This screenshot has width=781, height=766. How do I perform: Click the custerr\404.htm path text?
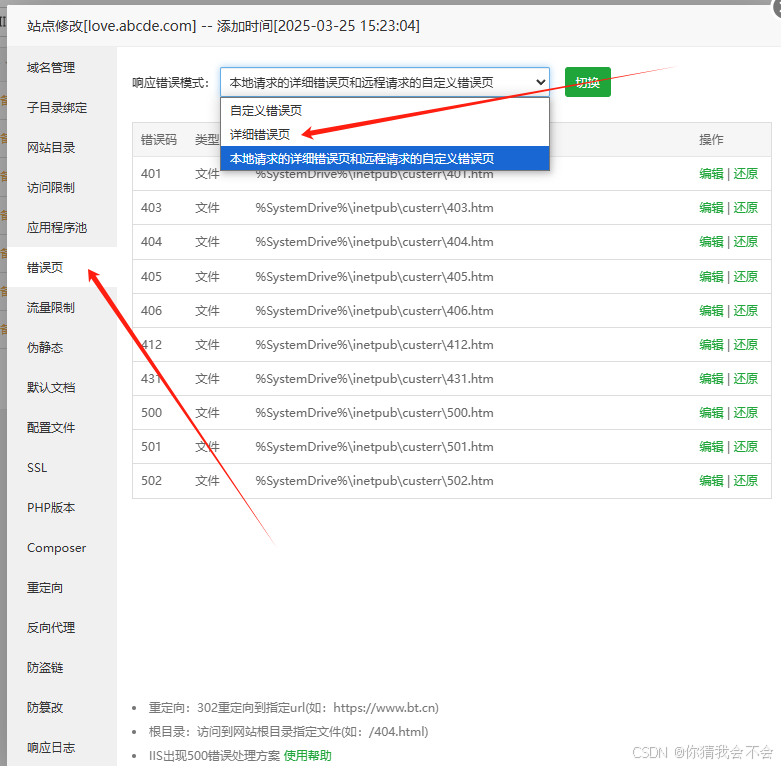(375, 242)
